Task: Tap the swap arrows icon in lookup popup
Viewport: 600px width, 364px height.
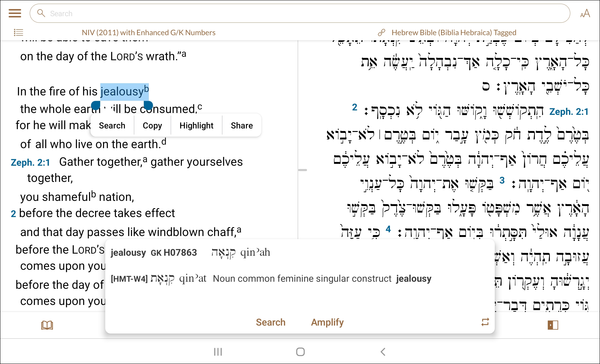Action: click(485, 322)
